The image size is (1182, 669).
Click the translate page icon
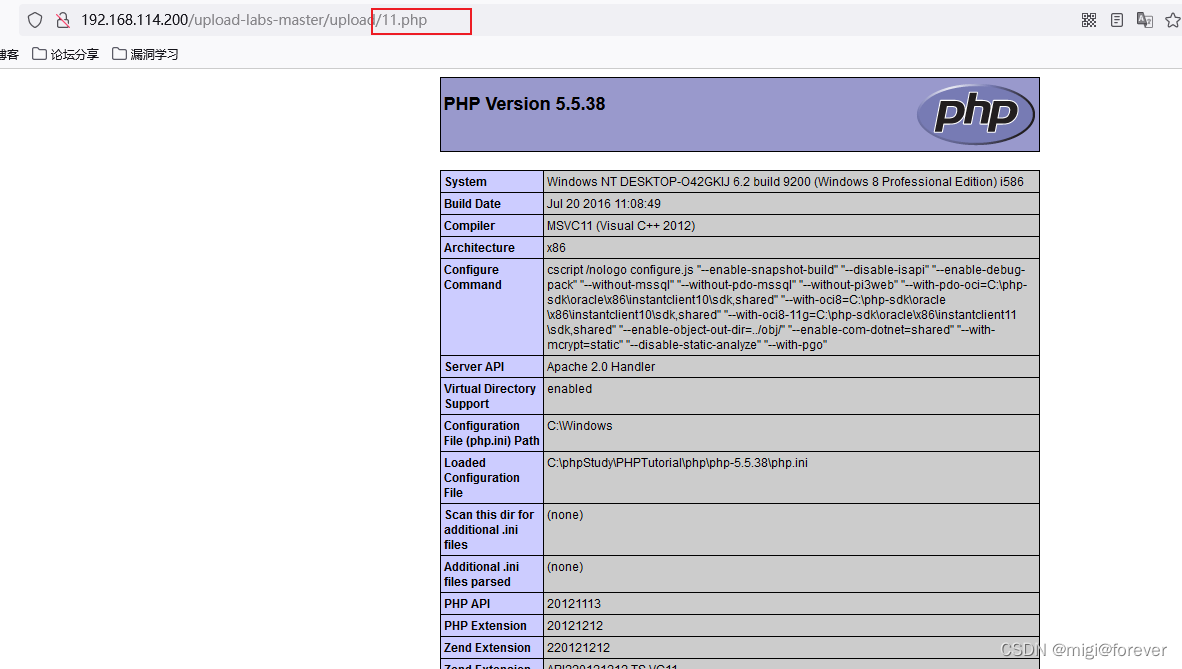[1145, 20]
